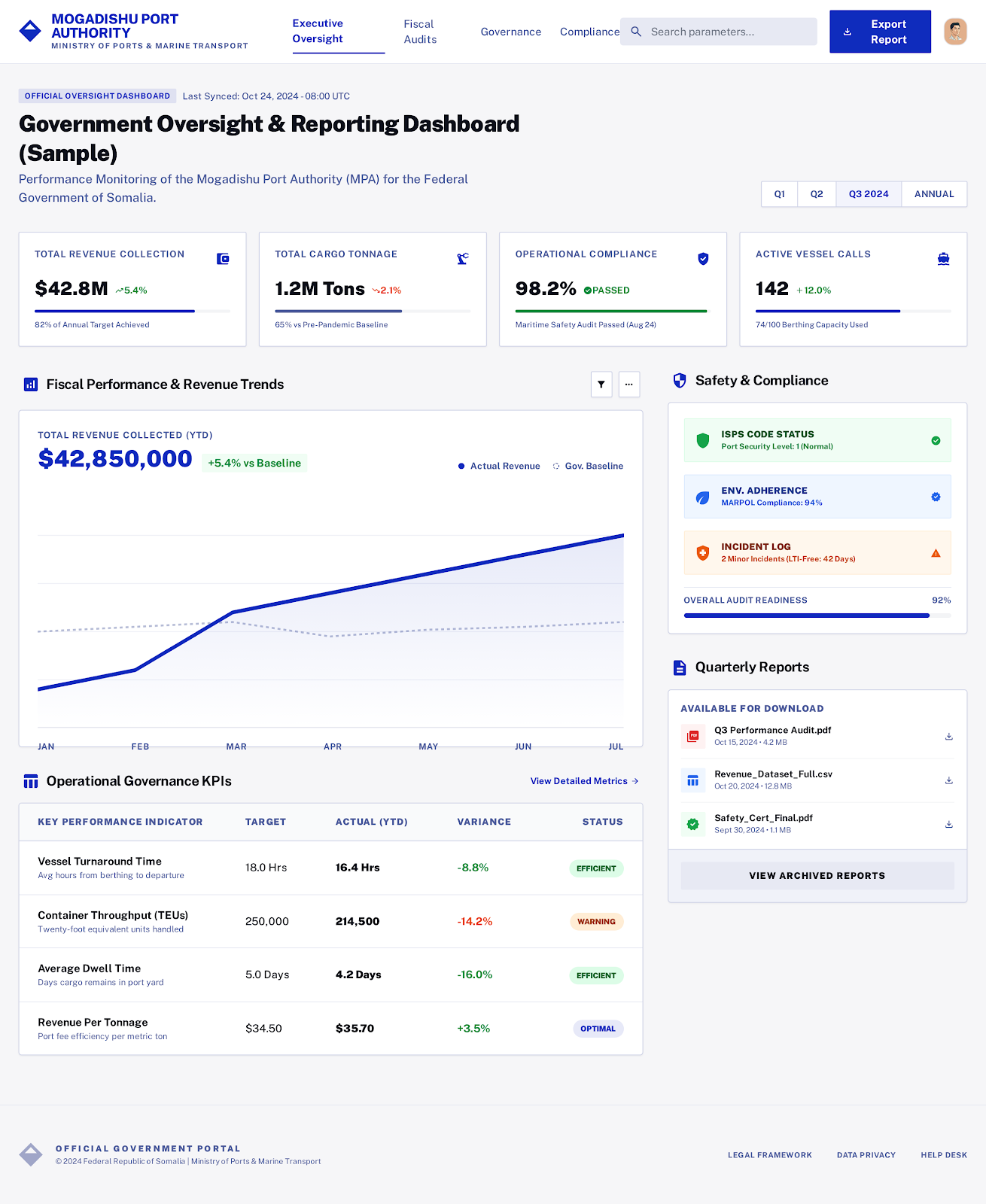Click the Incident Log warning triangle icon
Image resolution: width=986 pixels, height=1204 pixels.
936,553
